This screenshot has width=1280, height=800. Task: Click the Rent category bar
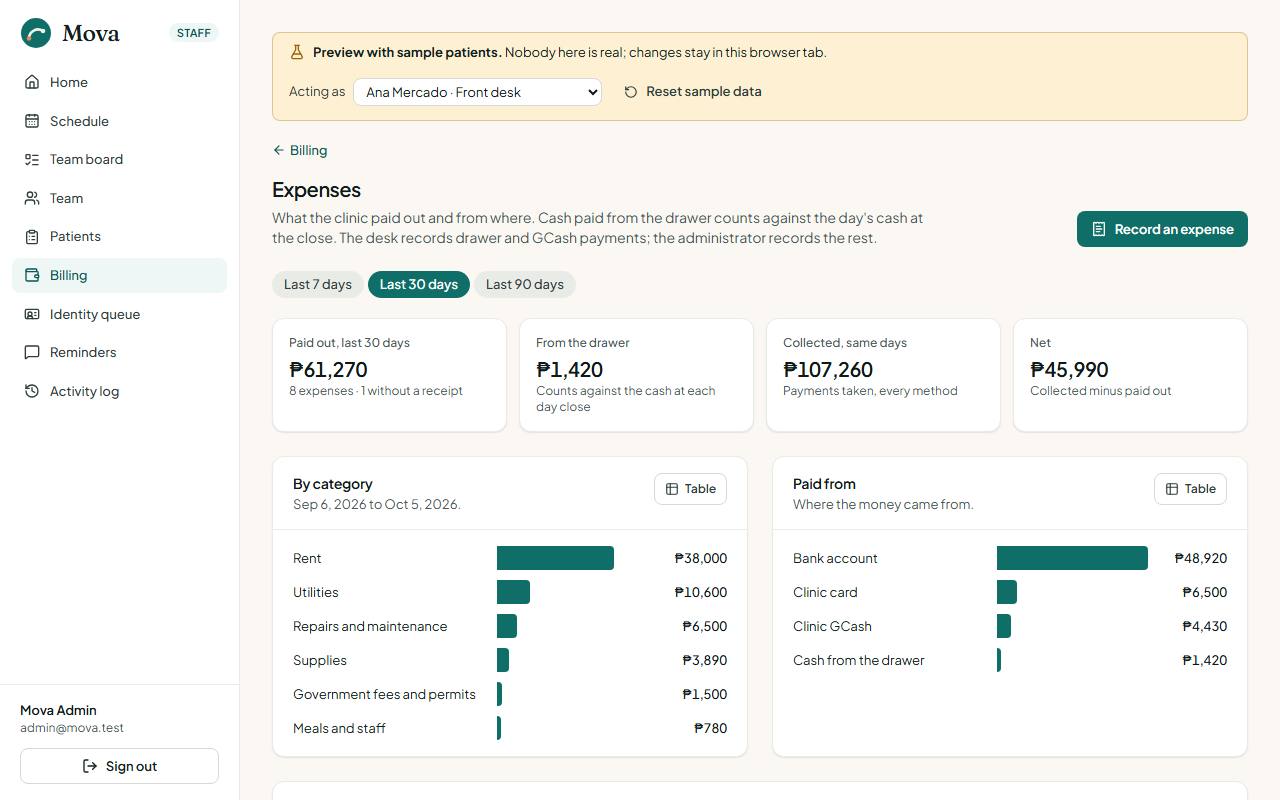click(x=555, y=558)
